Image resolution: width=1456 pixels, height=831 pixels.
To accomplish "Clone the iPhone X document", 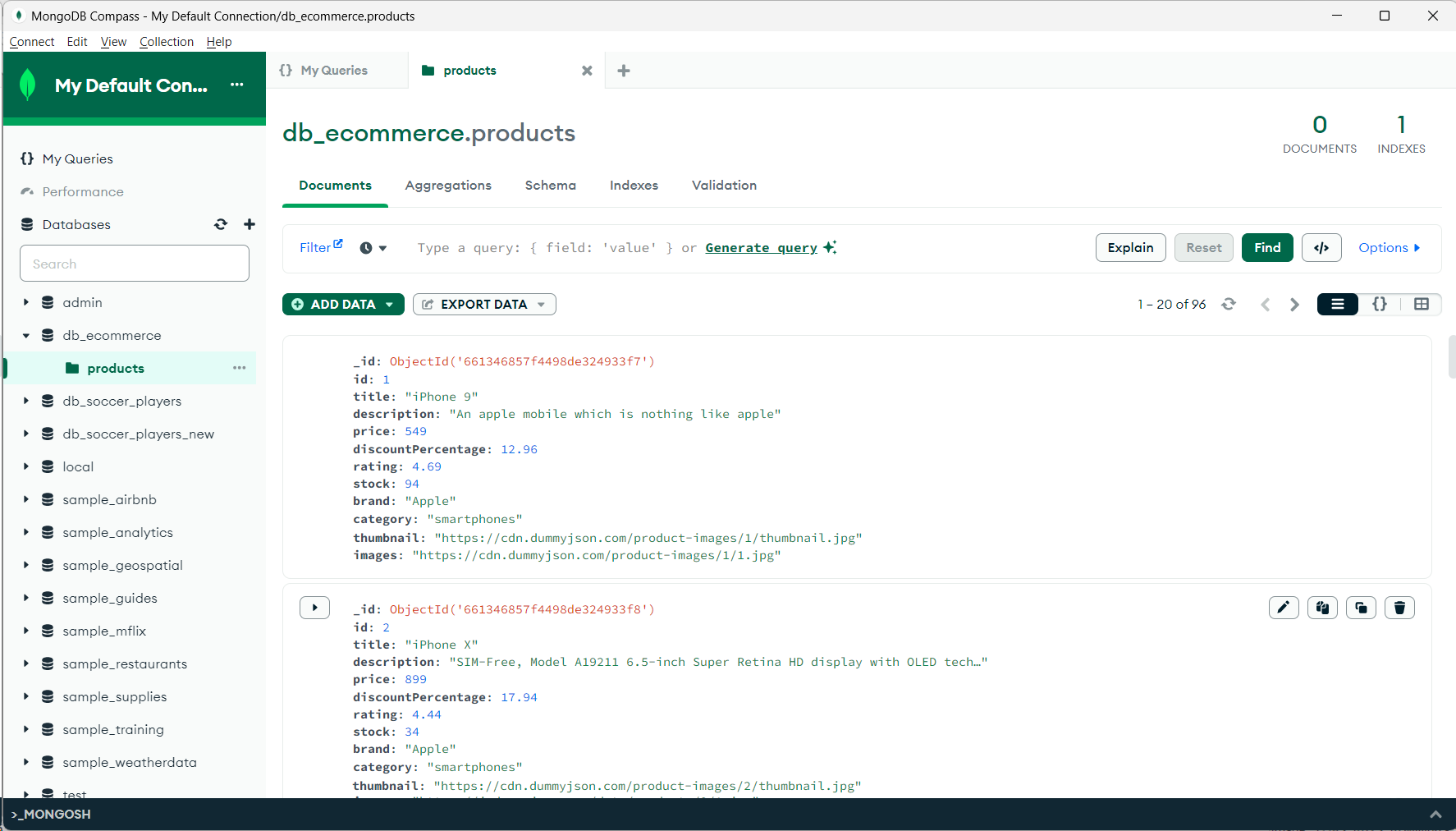I will [1361, 608].
